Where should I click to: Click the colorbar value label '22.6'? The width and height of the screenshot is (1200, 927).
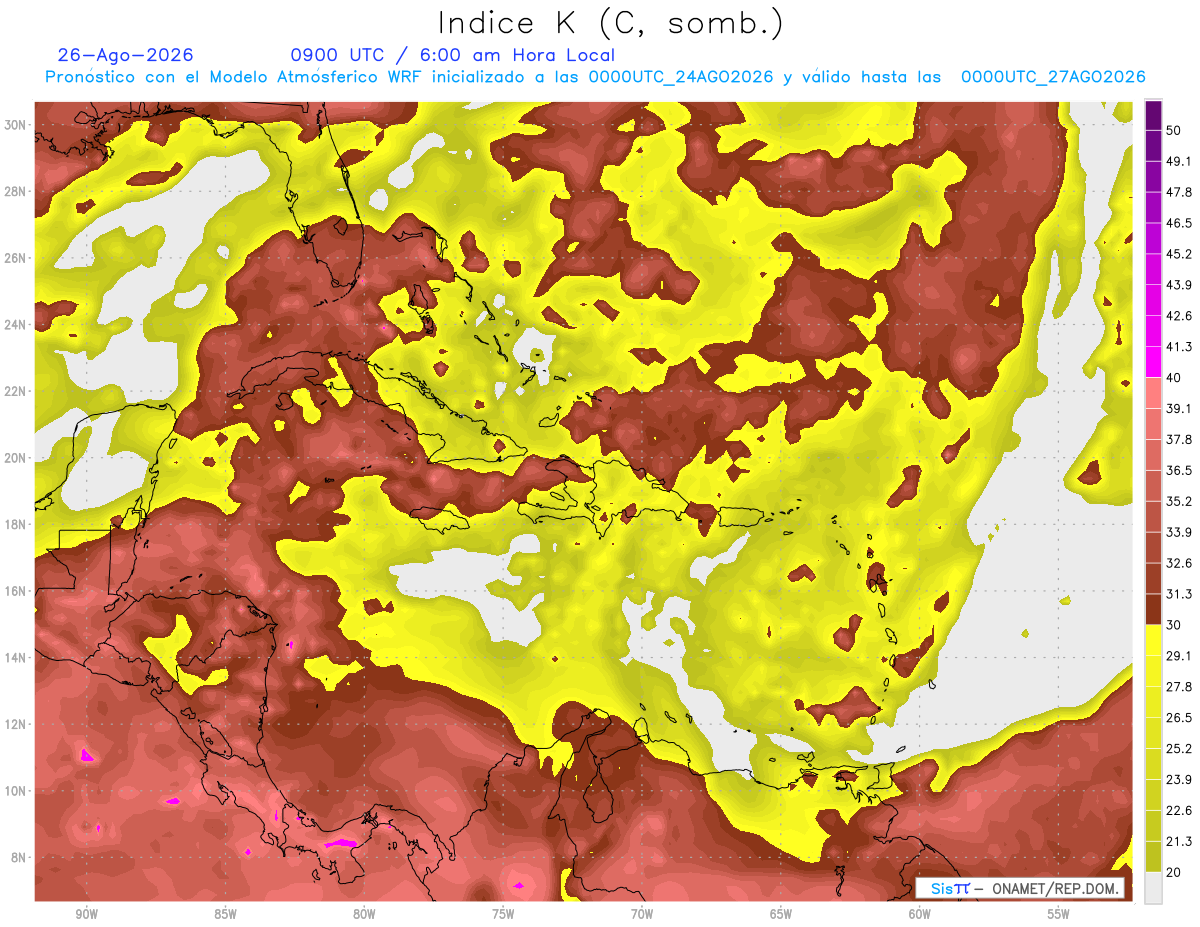tap(1179, 811)
